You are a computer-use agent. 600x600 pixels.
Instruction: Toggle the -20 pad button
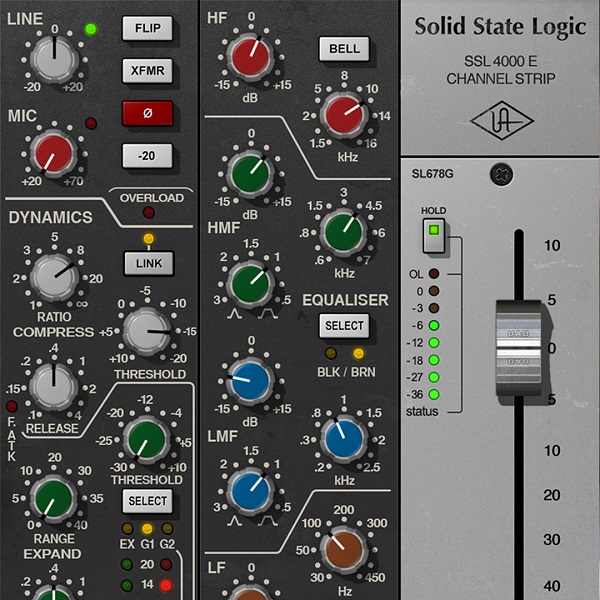147,156
